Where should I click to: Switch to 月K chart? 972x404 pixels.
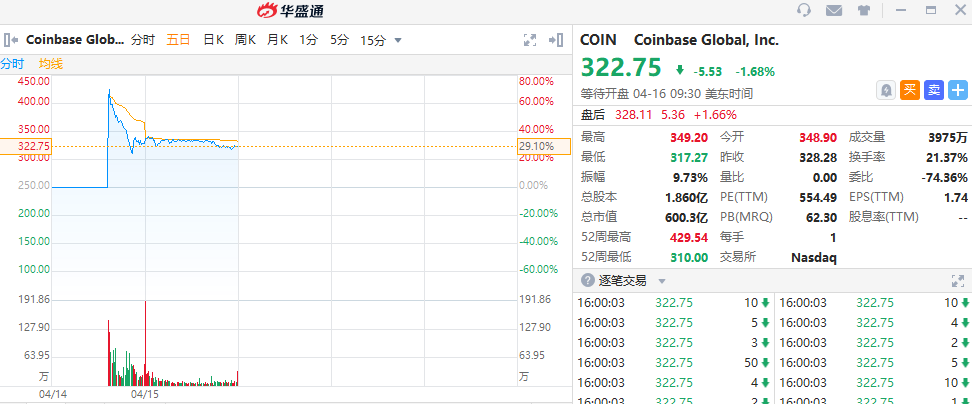point(277,40)
